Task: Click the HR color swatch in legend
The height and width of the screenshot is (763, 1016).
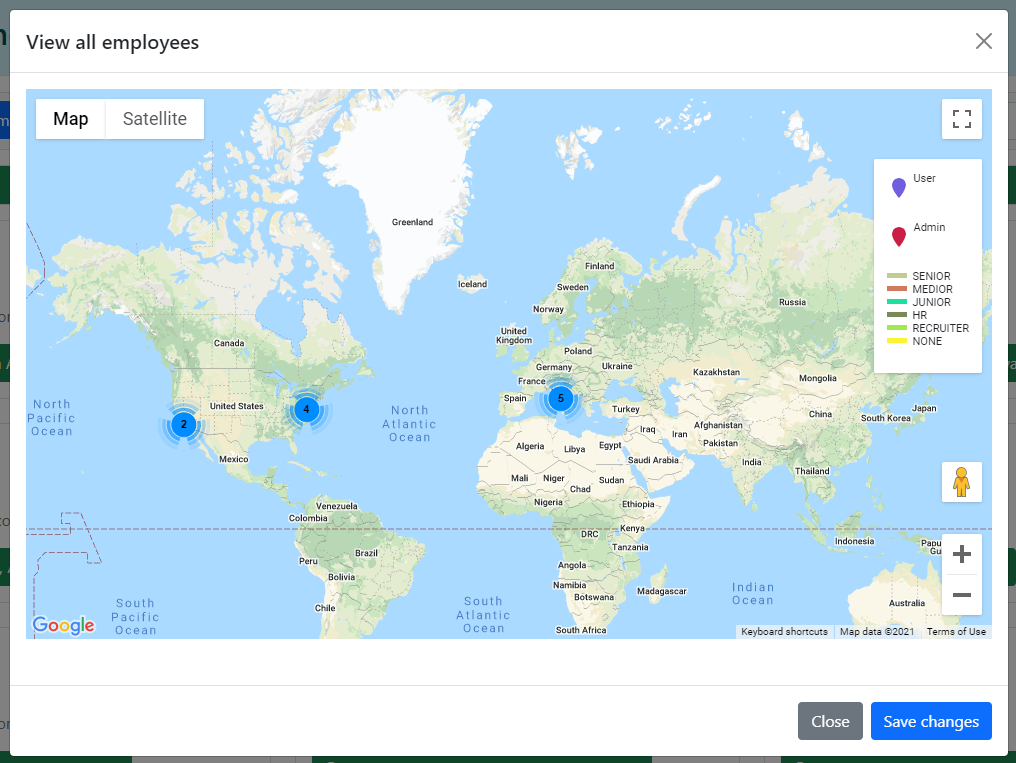Action: (897, 315)
